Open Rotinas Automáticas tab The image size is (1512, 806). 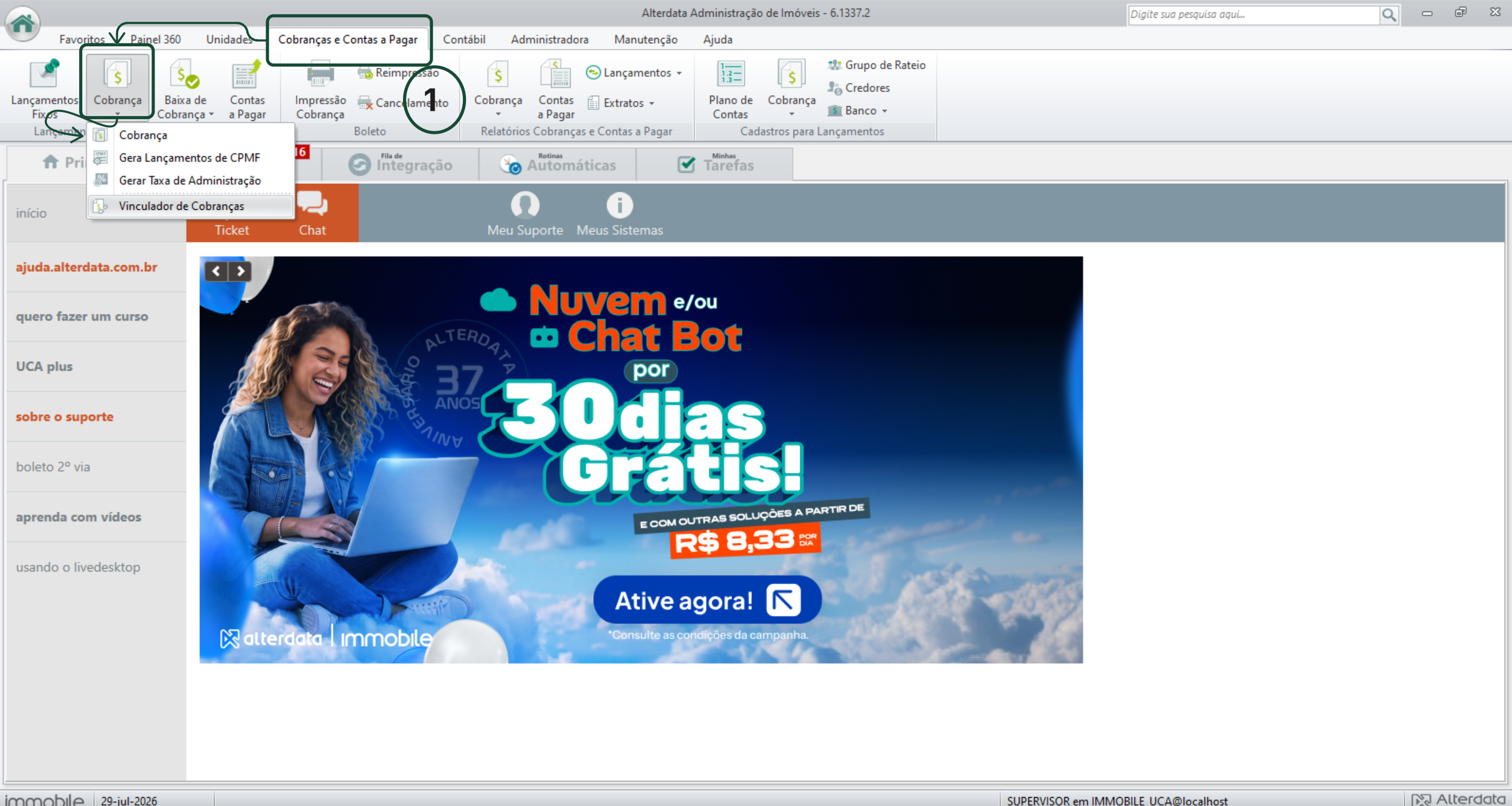(x=557, y=164)
